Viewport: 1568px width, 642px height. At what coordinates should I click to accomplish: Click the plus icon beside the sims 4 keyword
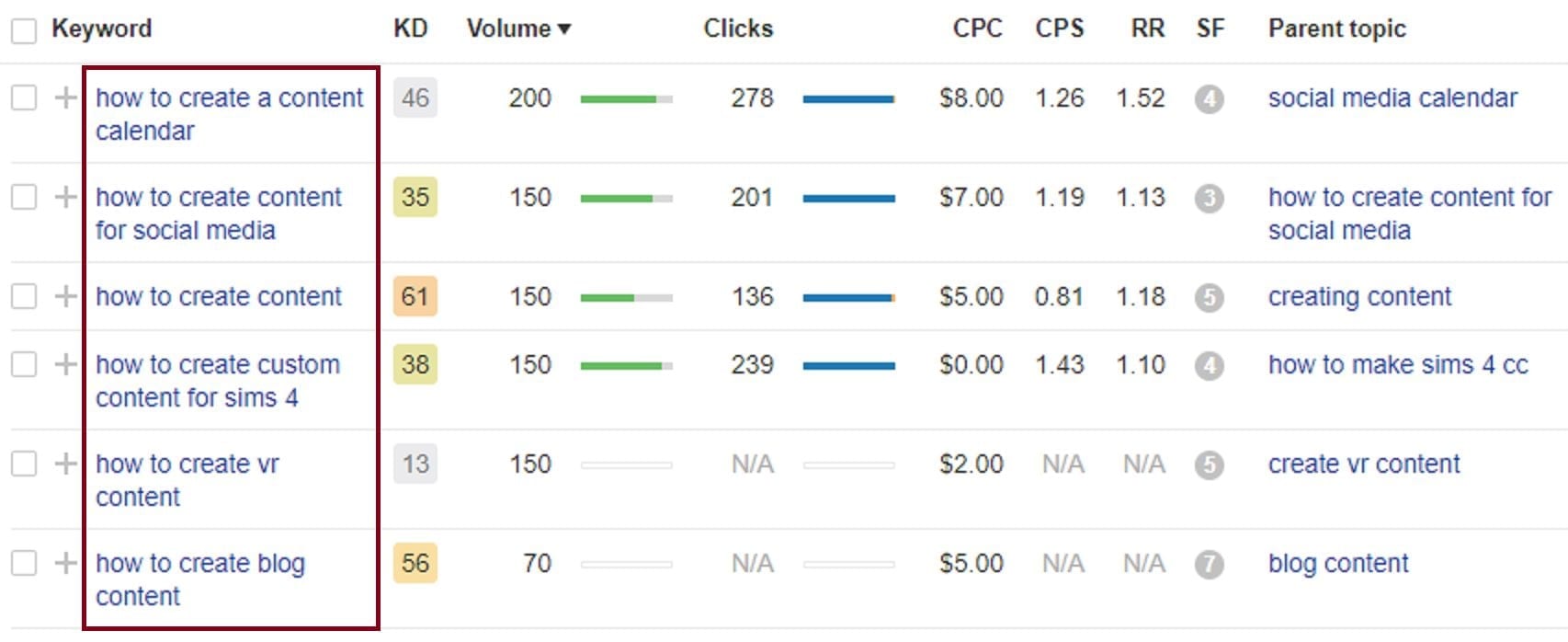click(65, 364)
